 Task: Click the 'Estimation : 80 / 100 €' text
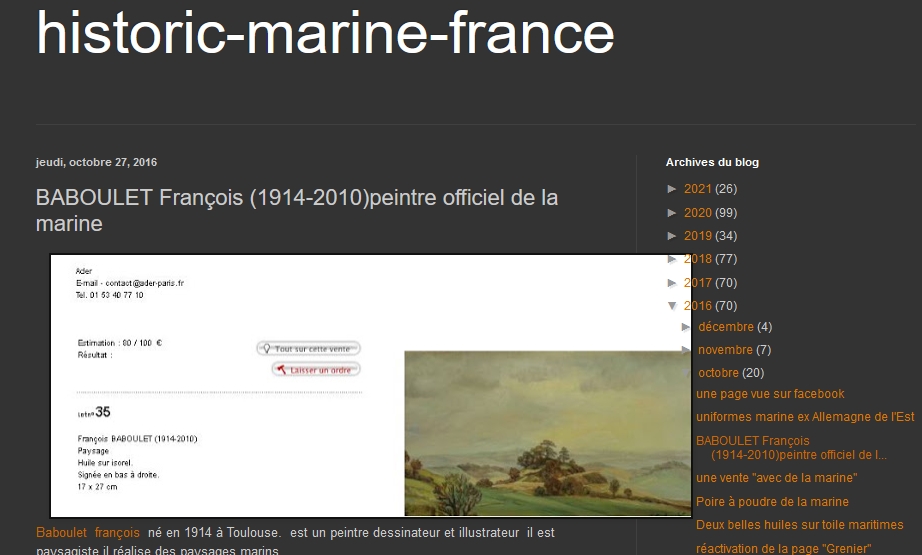[x=119, y=343]
